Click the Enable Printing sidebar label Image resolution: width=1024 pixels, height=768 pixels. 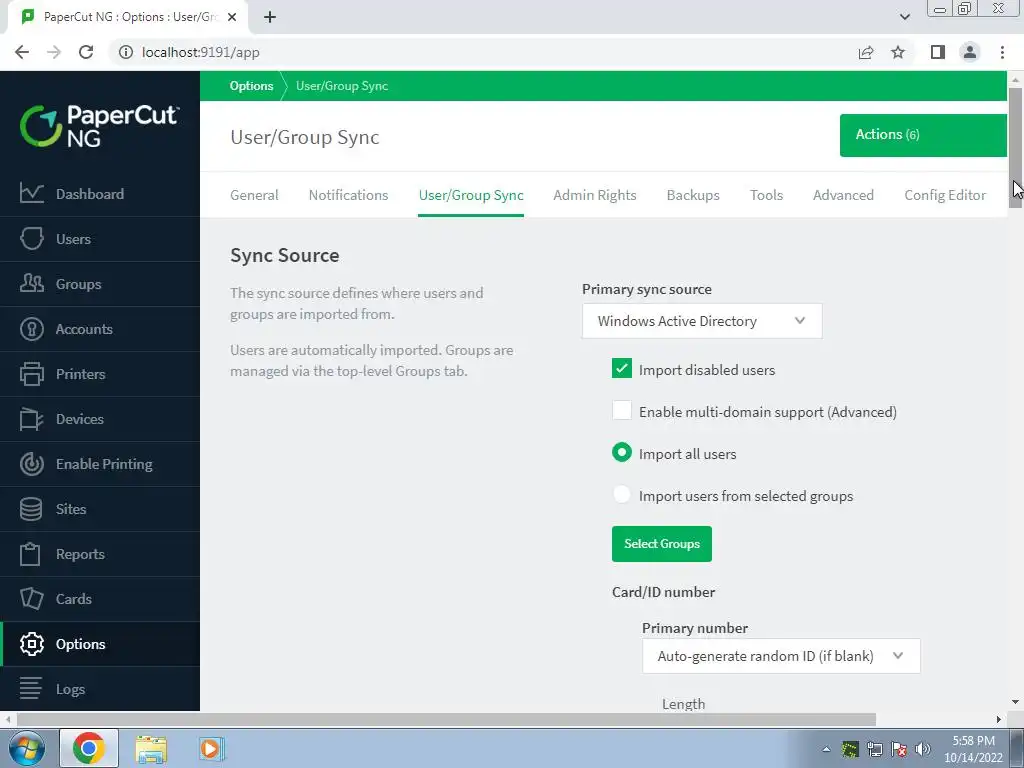tap(104, 464)
